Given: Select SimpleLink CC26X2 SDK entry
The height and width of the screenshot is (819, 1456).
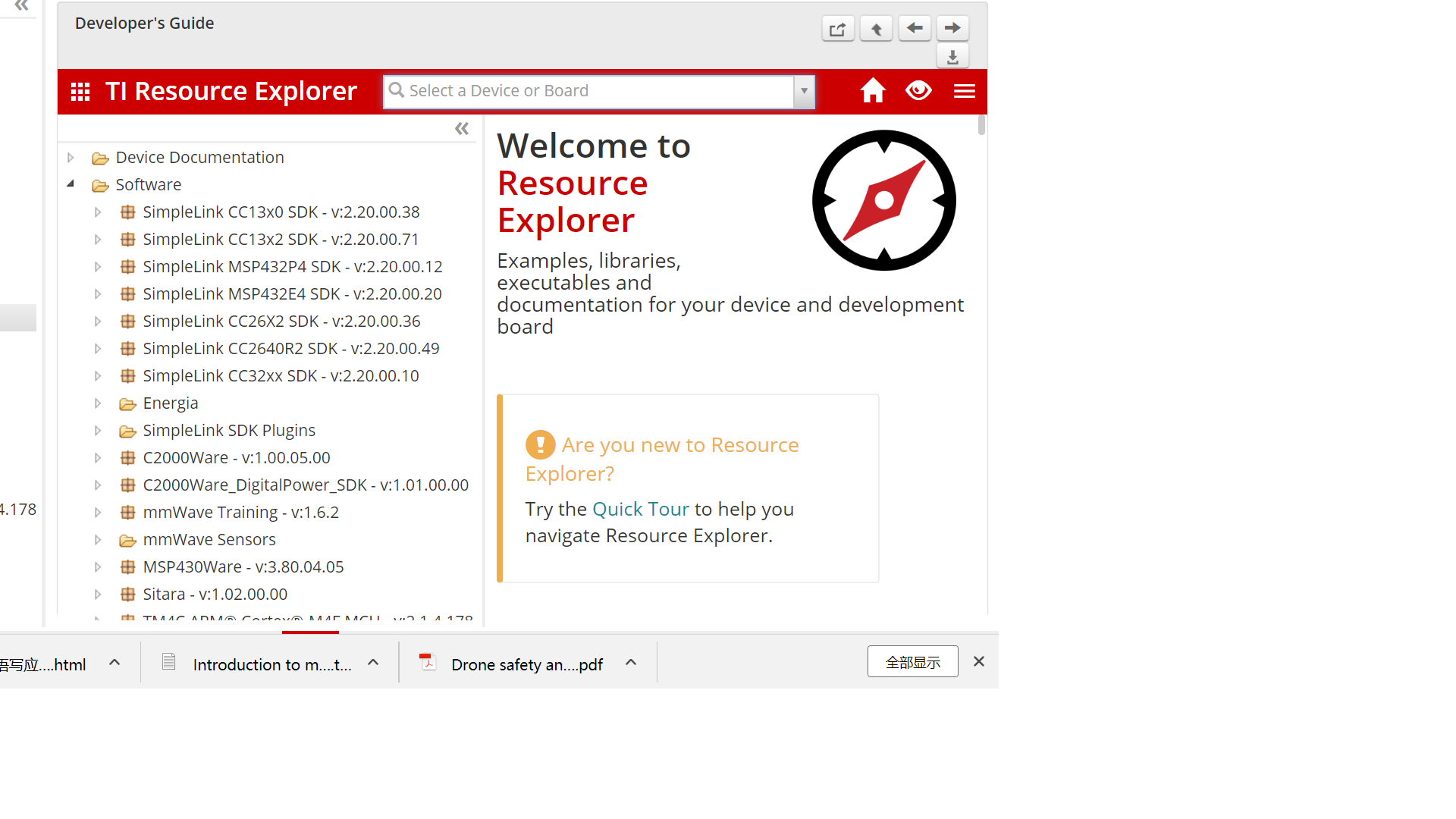Looking at the screenshot, I should (x=281, y=322).
